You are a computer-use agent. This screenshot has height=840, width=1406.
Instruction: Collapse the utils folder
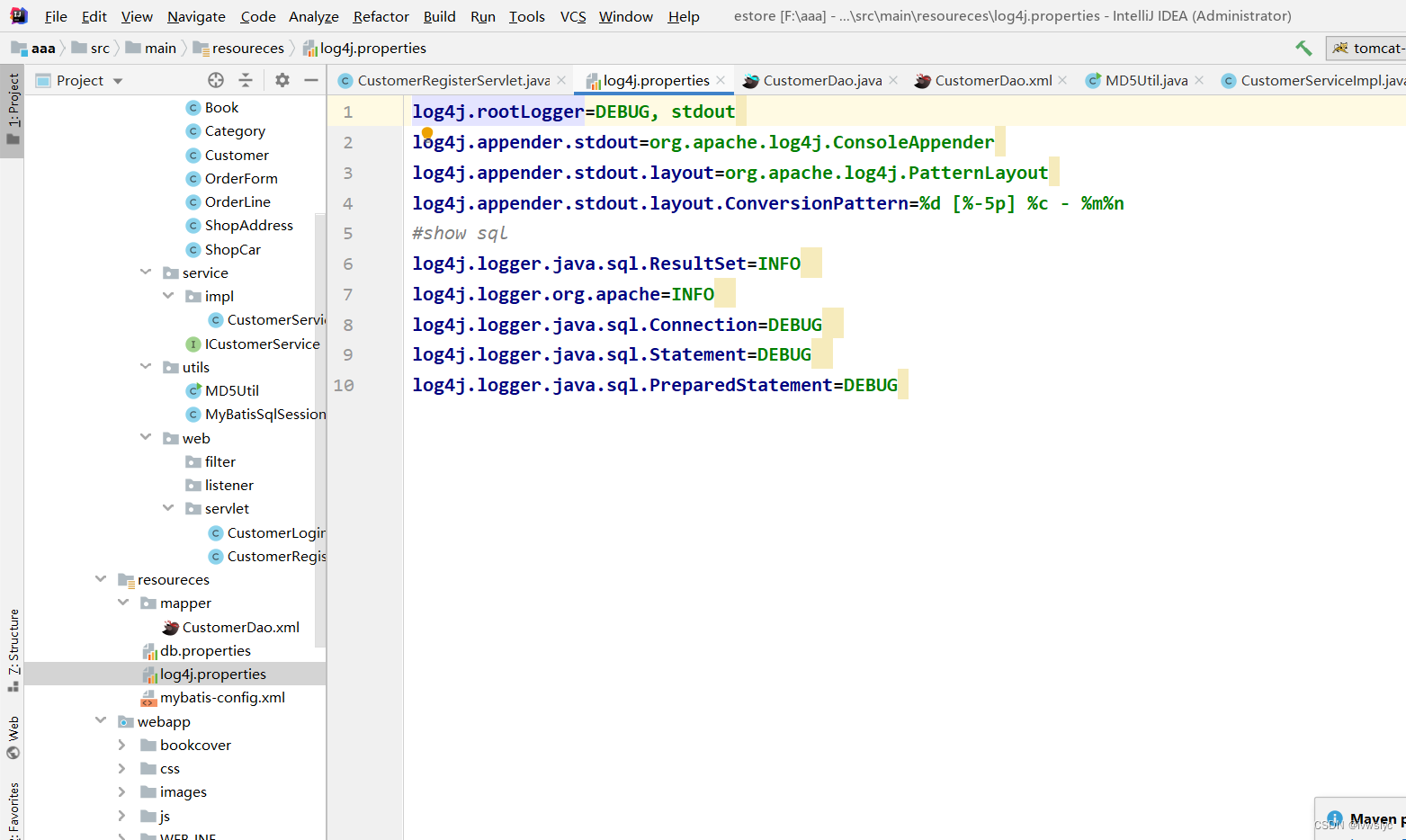click(146, 366)
